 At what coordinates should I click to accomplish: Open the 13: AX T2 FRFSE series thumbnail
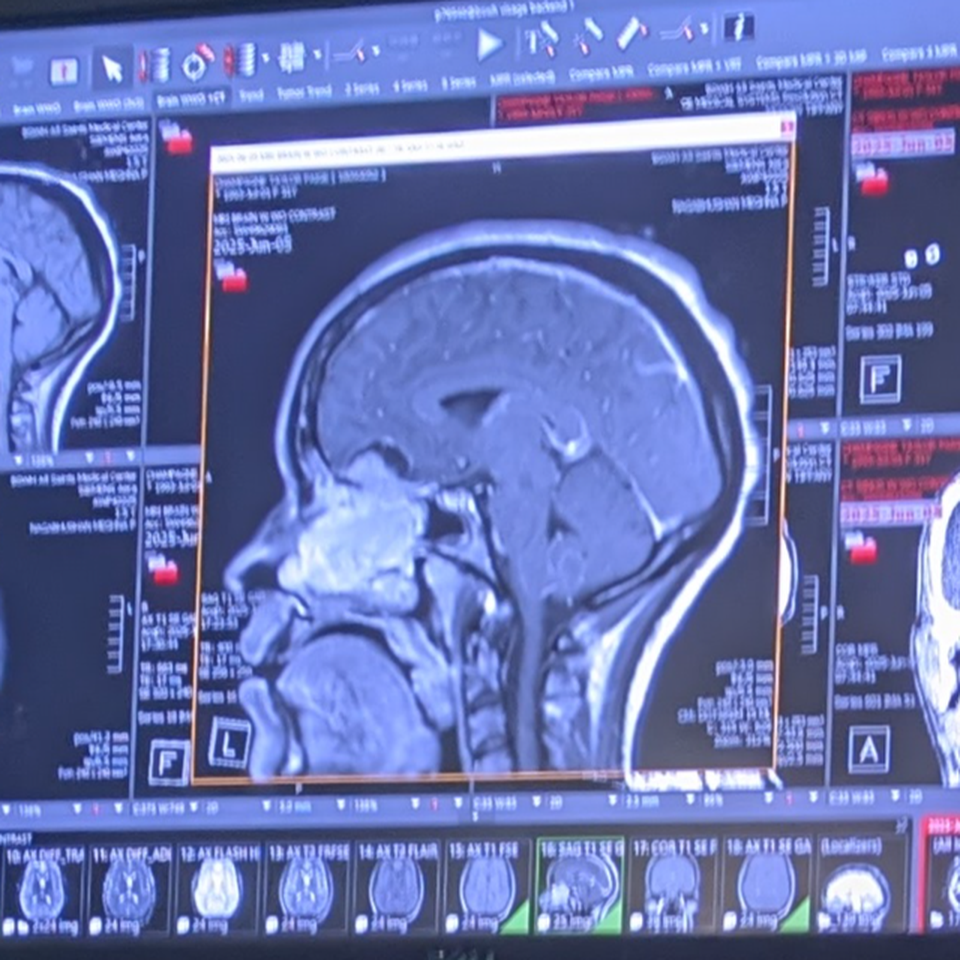coord(308,888)
